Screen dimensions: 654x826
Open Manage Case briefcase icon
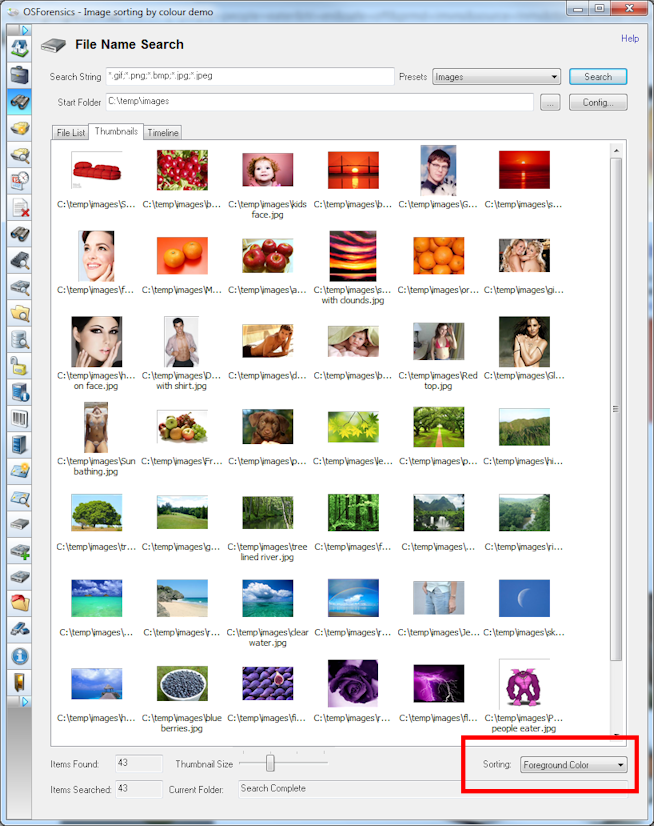19,74
